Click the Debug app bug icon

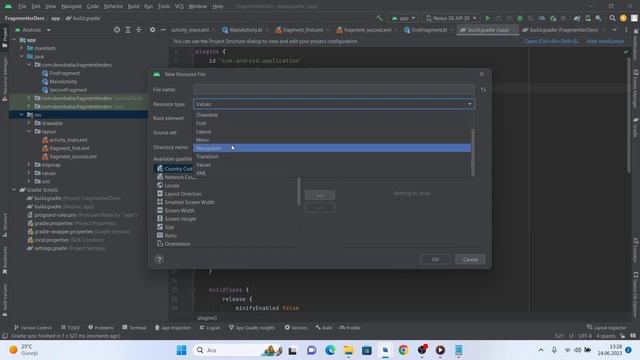click(x=520, y=18)
